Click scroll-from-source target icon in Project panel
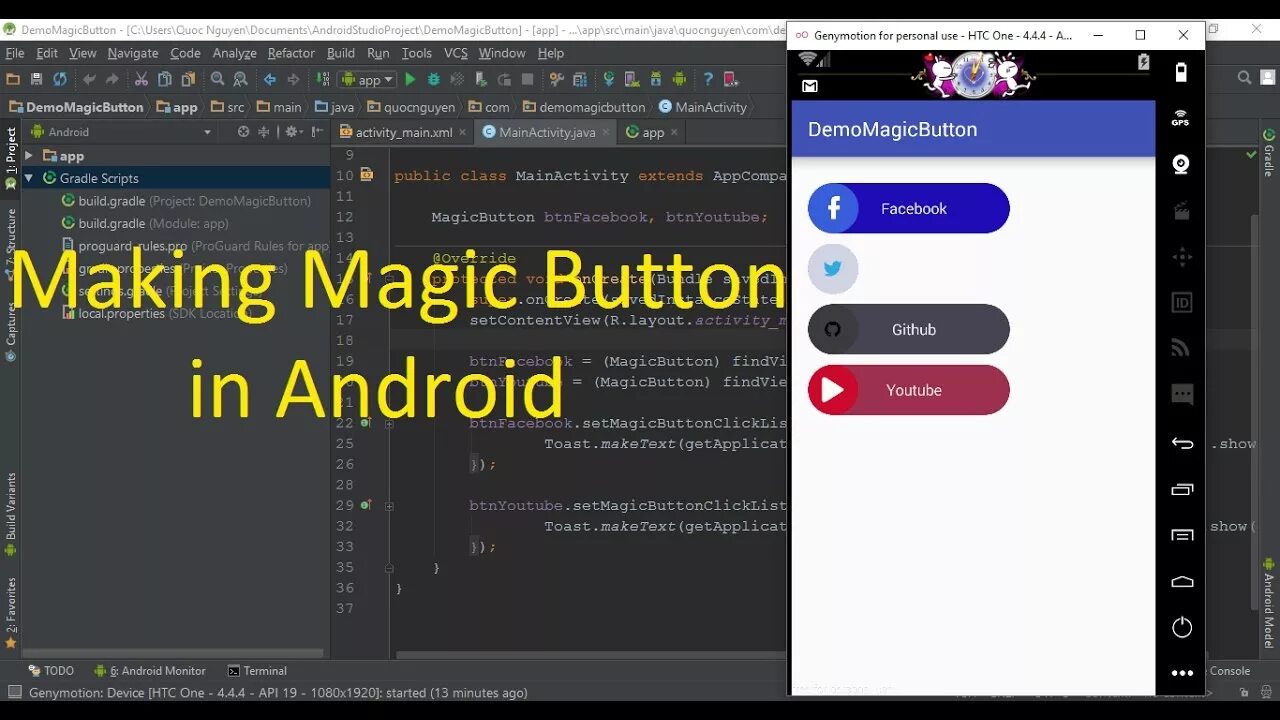 pos(243,131)
